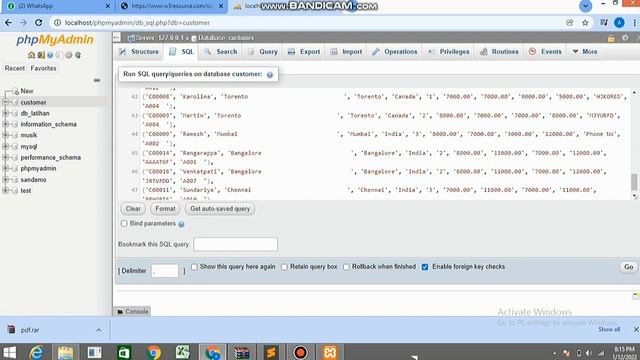Open Windows Start button
Viewport: 640px width, 360px height.
click(x=9, y=352)
